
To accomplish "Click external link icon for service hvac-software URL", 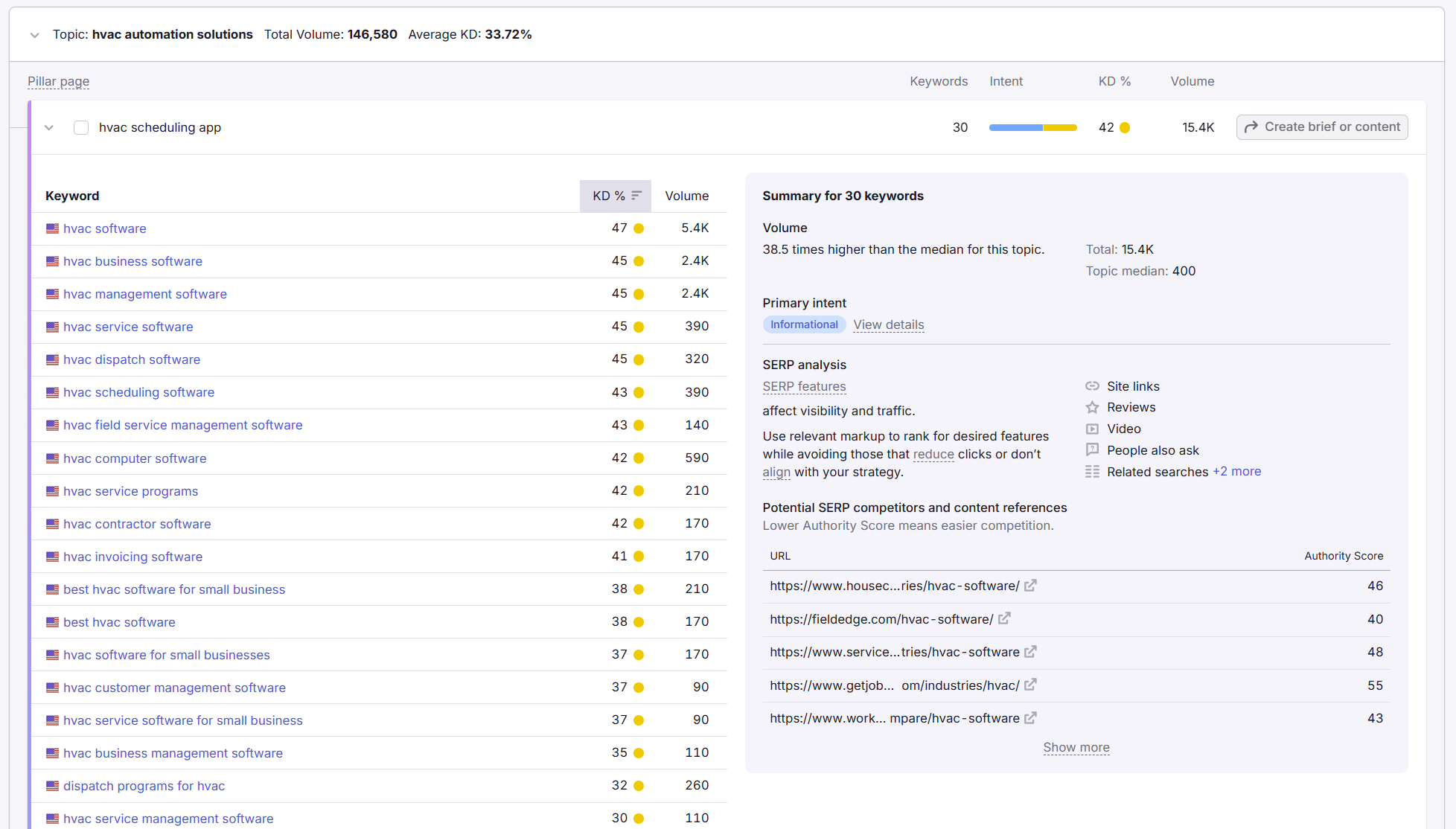I will point(1030,652).
